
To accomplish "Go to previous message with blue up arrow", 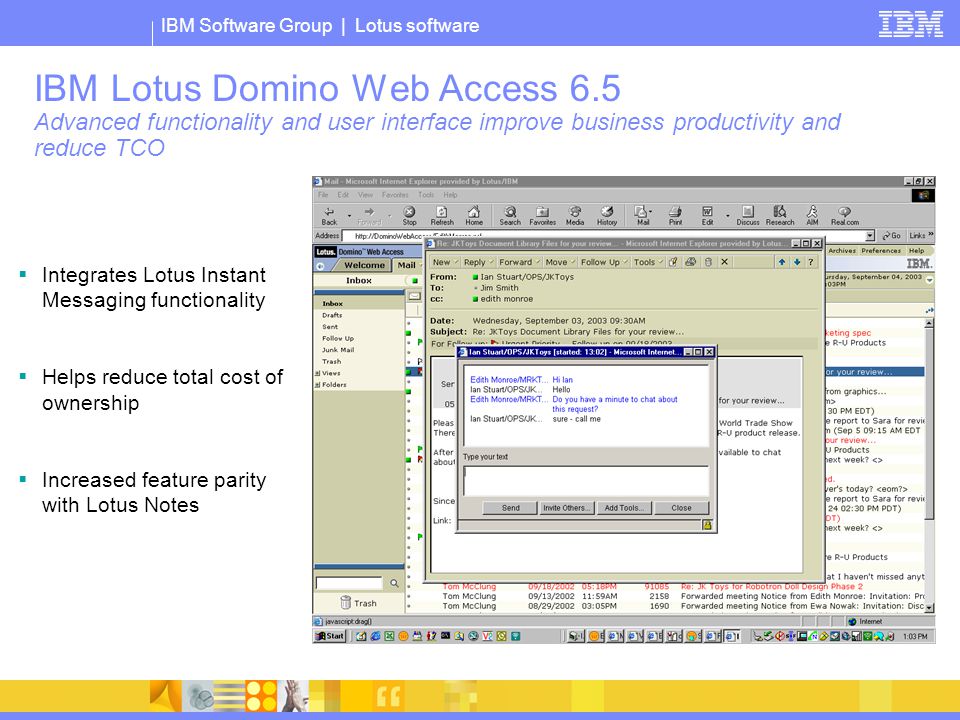I will point(782,262).
